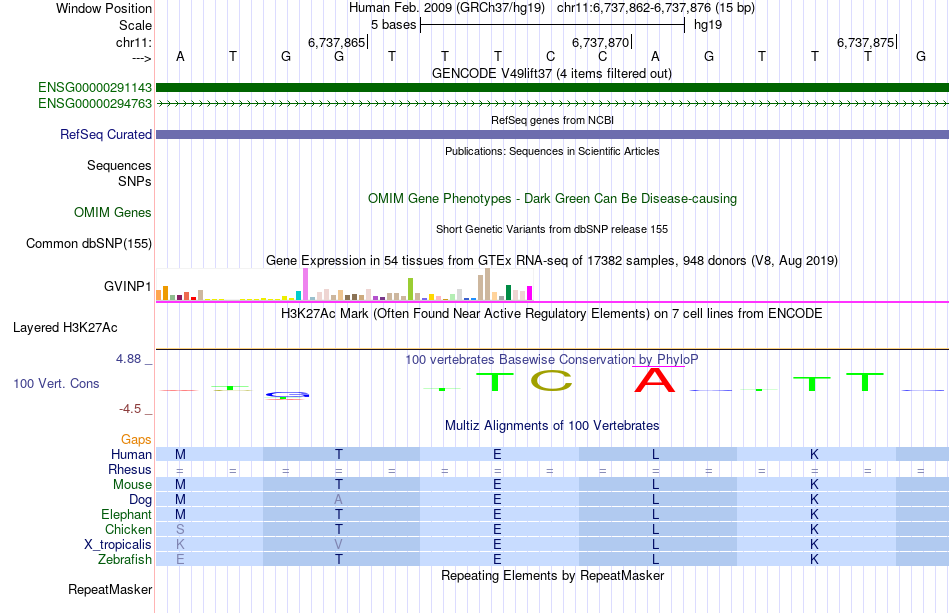Select the X_tropicalis species row label
The height and width of the screenshot is (613, 950).
118,545
